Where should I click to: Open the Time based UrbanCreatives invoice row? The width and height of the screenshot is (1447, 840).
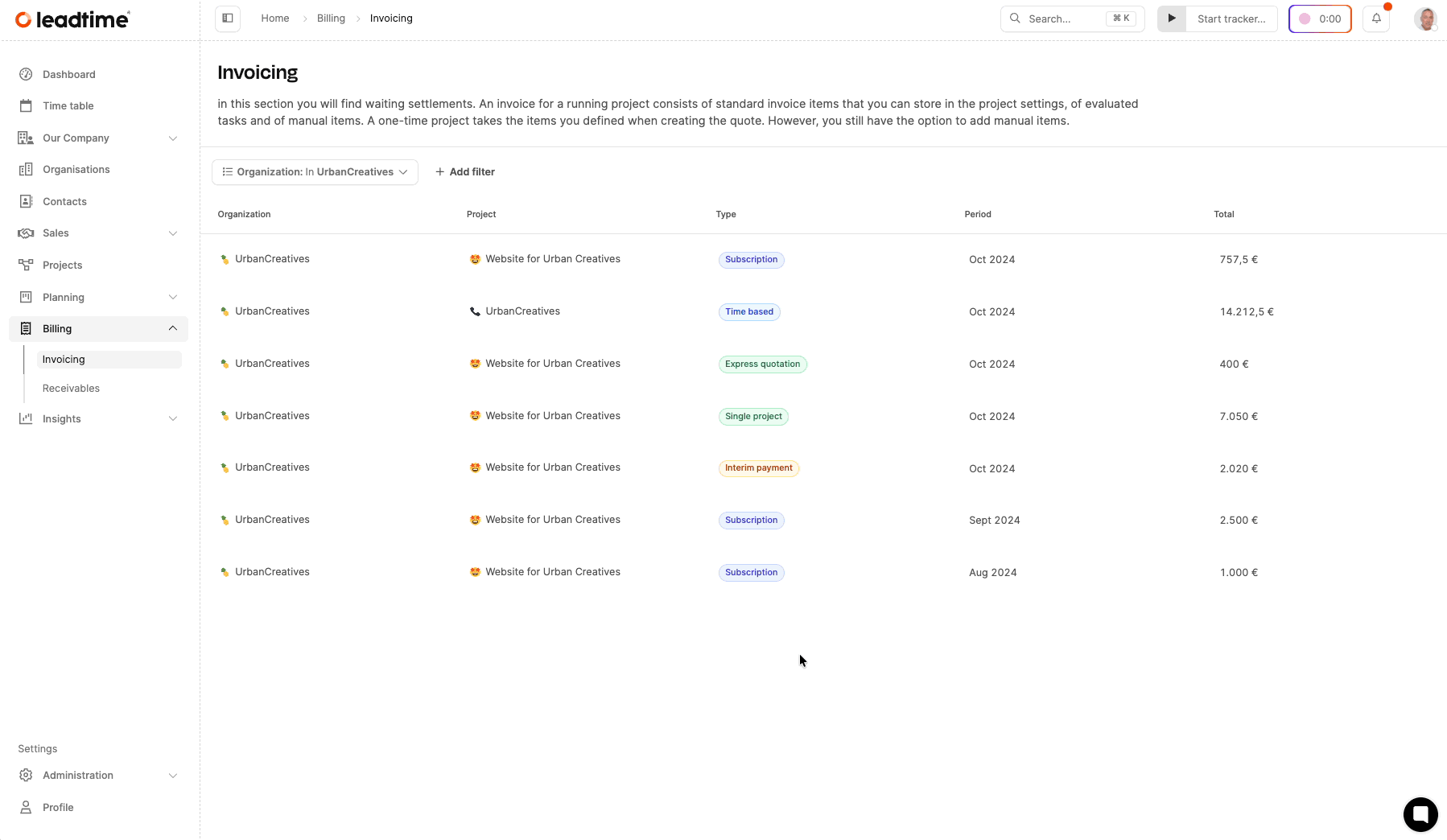(x=748, y=312)
